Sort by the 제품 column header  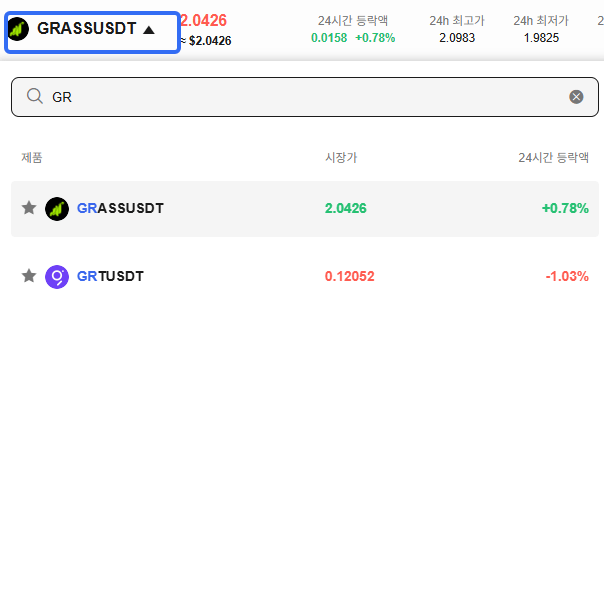[32, 157]
